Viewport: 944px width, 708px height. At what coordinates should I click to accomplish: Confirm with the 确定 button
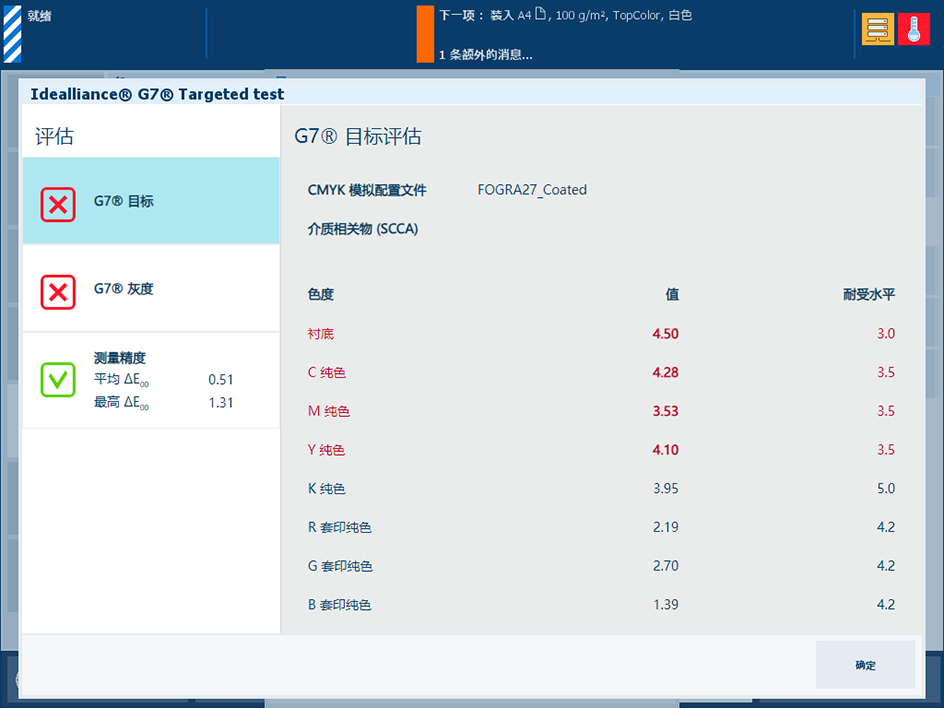pyautogui.click(x=865, y=665)
